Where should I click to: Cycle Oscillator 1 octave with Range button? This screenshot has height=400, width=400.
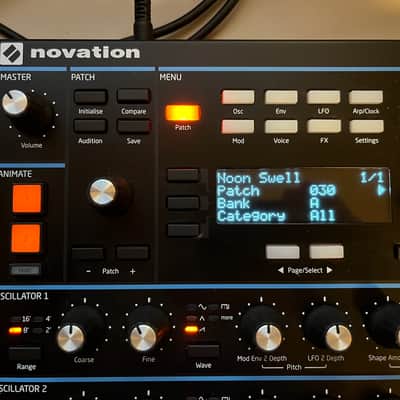pyautogui.click(x=25, y=353)
